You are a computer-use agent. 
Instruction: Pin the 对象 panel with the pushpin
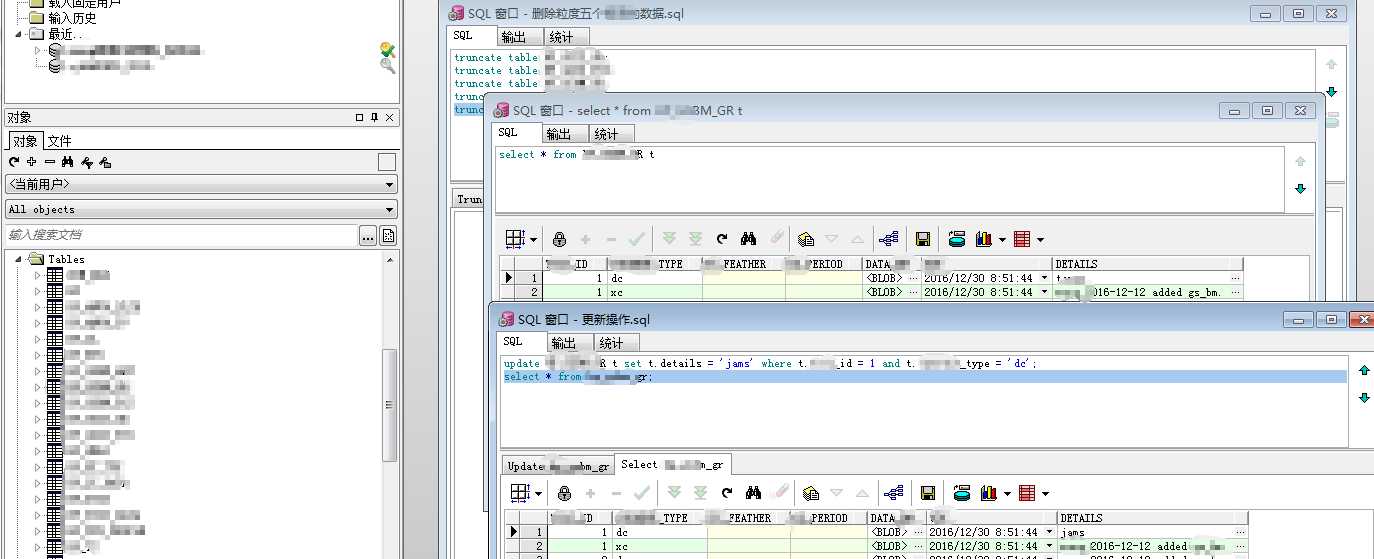375,117
